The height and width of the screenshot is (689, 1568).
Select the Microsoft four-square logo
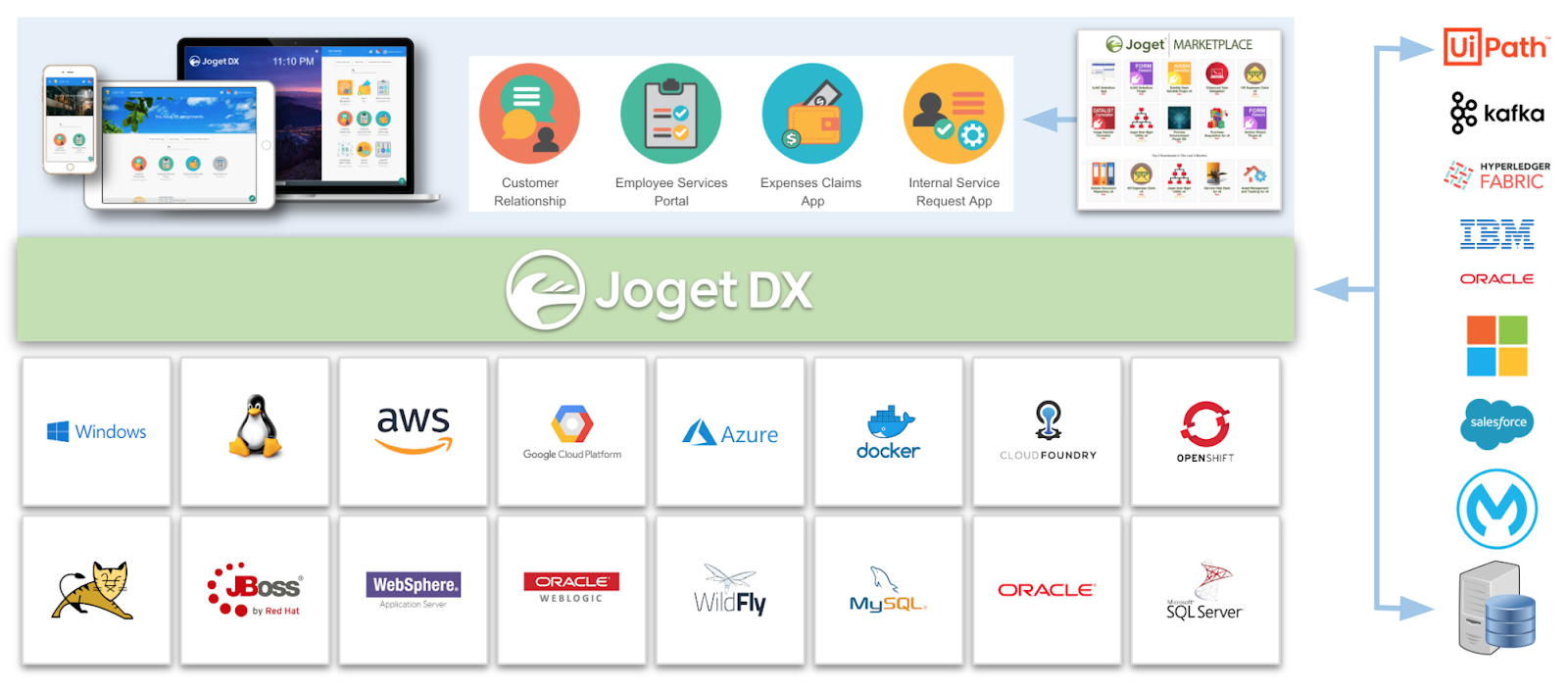[x=1497, y=346]
